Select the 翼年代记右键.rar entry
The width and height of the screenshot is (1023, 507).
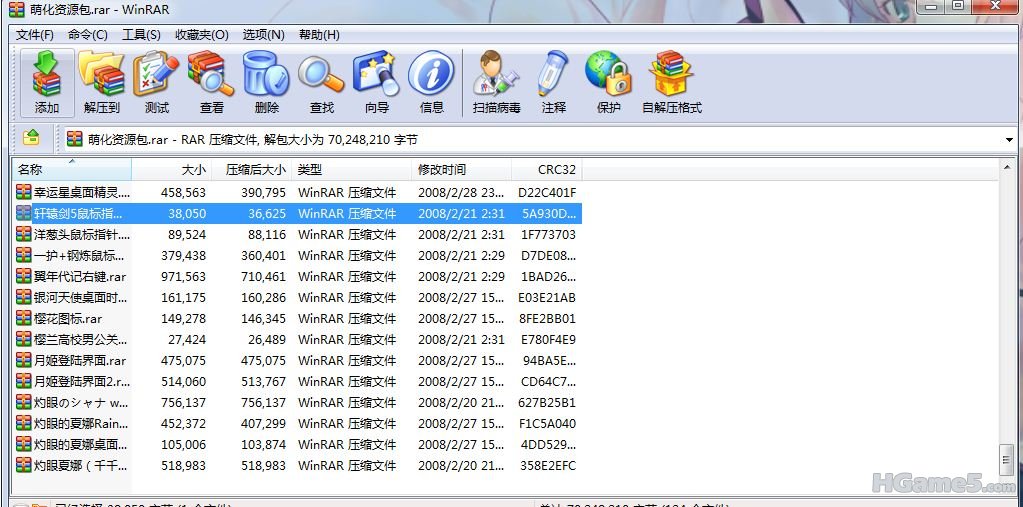(x=80, y=277)
